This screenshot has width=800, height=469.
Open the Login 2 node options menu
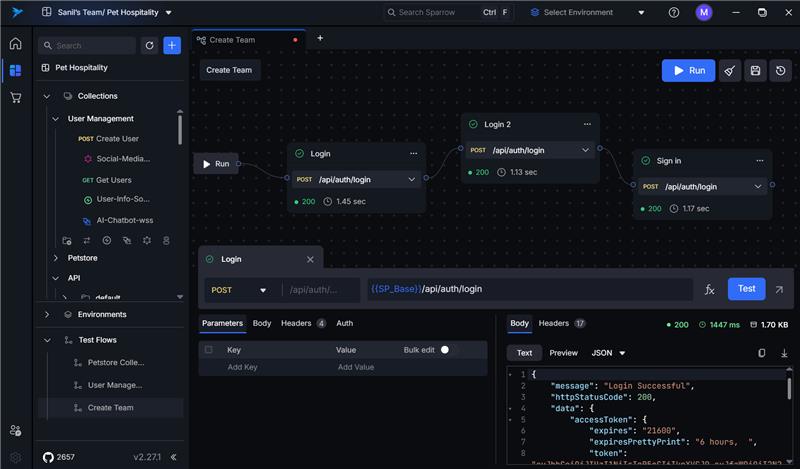pos(587,124)
